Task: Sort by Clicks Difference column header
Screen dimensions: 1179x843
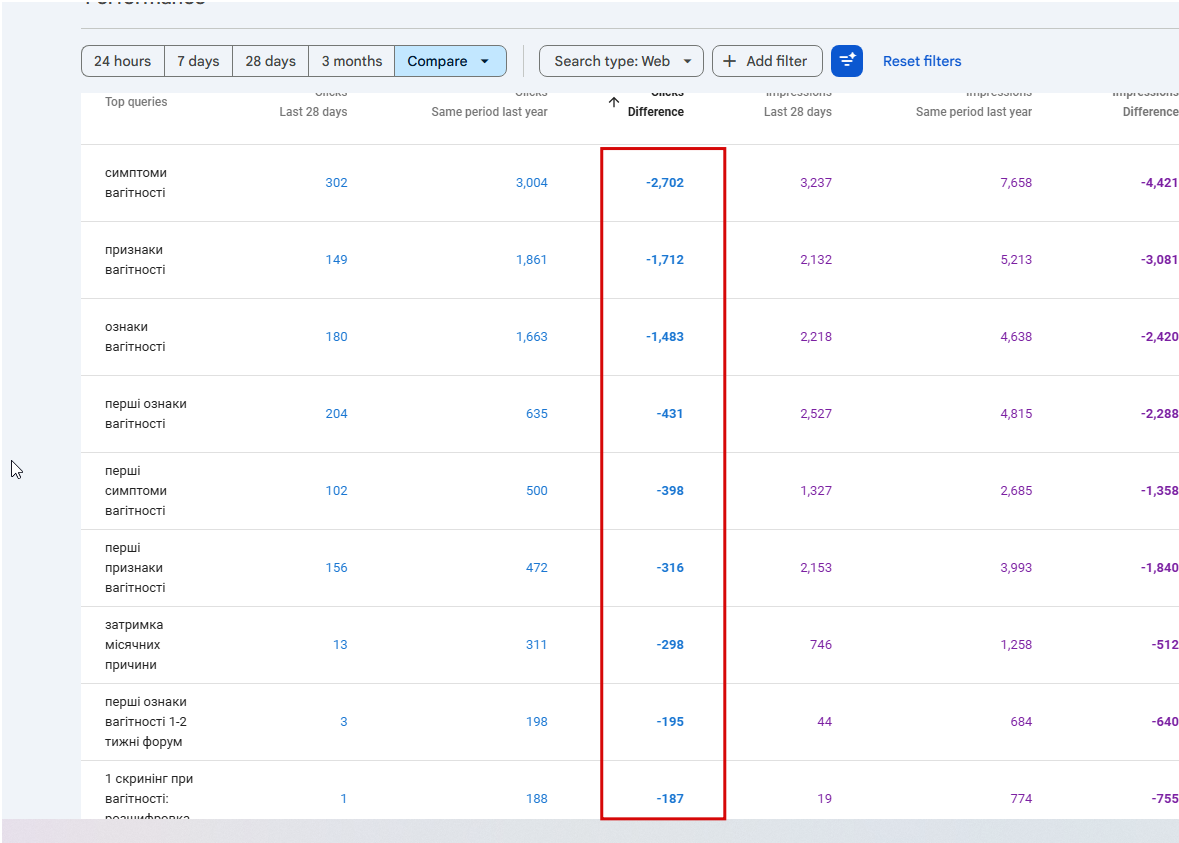Action: tap(656, 104)
